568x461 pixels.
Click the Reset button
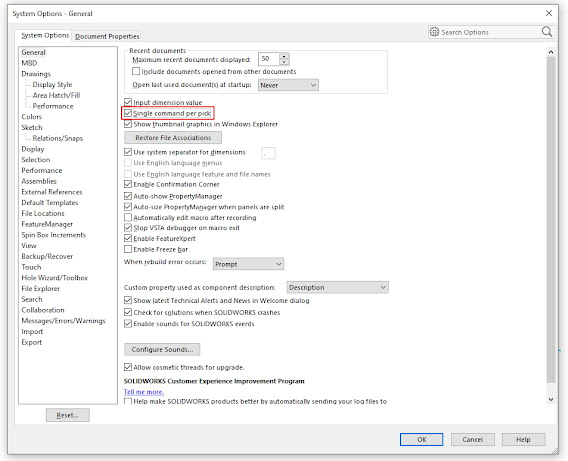click(x=67, y=415)
